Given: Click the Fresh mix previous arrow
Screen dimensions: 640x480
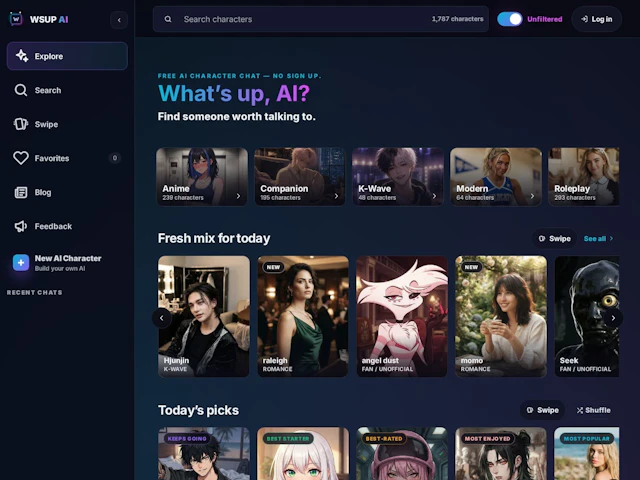Looking at the screenshot, I should coord(162,318).
